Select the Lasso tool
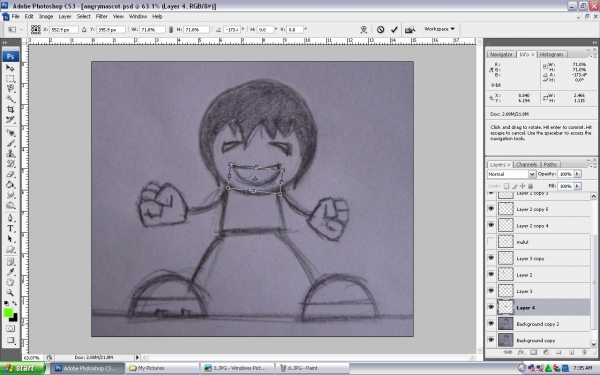The image size is (600, 375). pyautogui.click(x=10, y=89)
